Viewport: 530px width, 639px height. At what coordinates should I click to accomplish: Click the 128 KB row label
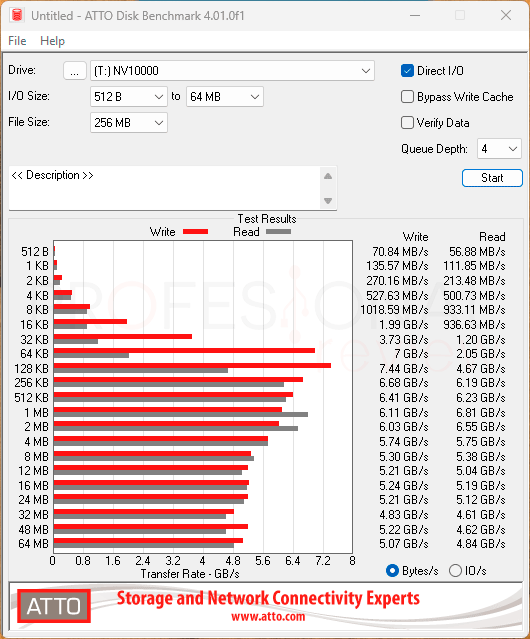click(31, 369)
